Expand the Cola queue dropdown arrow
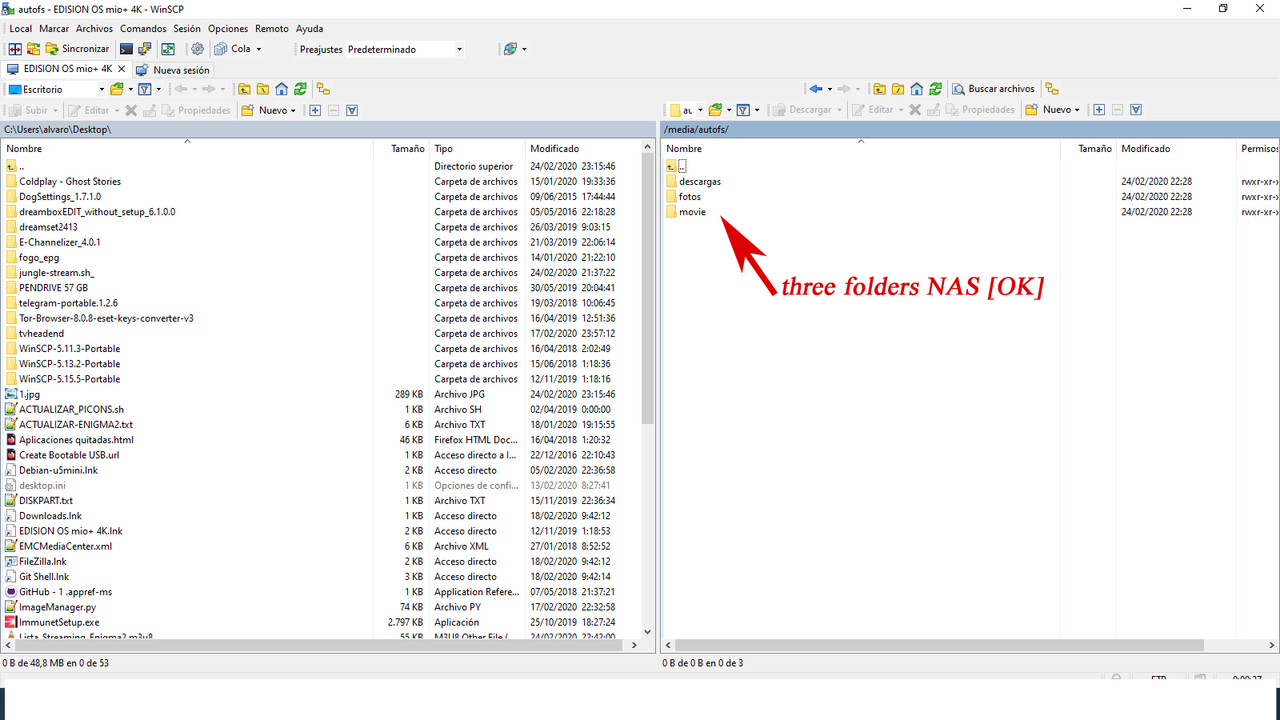This screenshot has width=1280, height=720. pyautogui.click(x=259, y=49)
